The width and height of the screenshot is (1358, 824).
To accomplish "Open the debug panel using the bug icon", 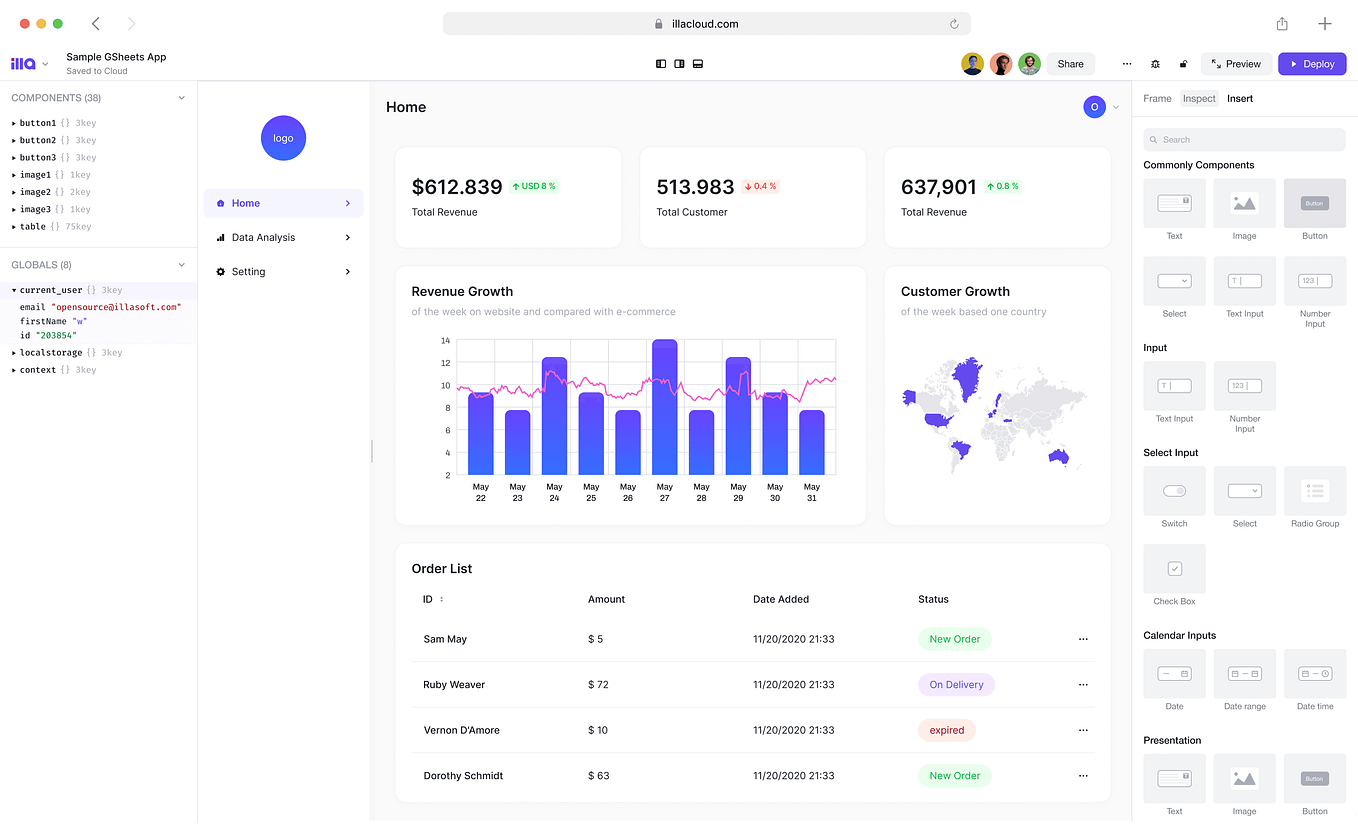I will click(x=1155, y=63).
